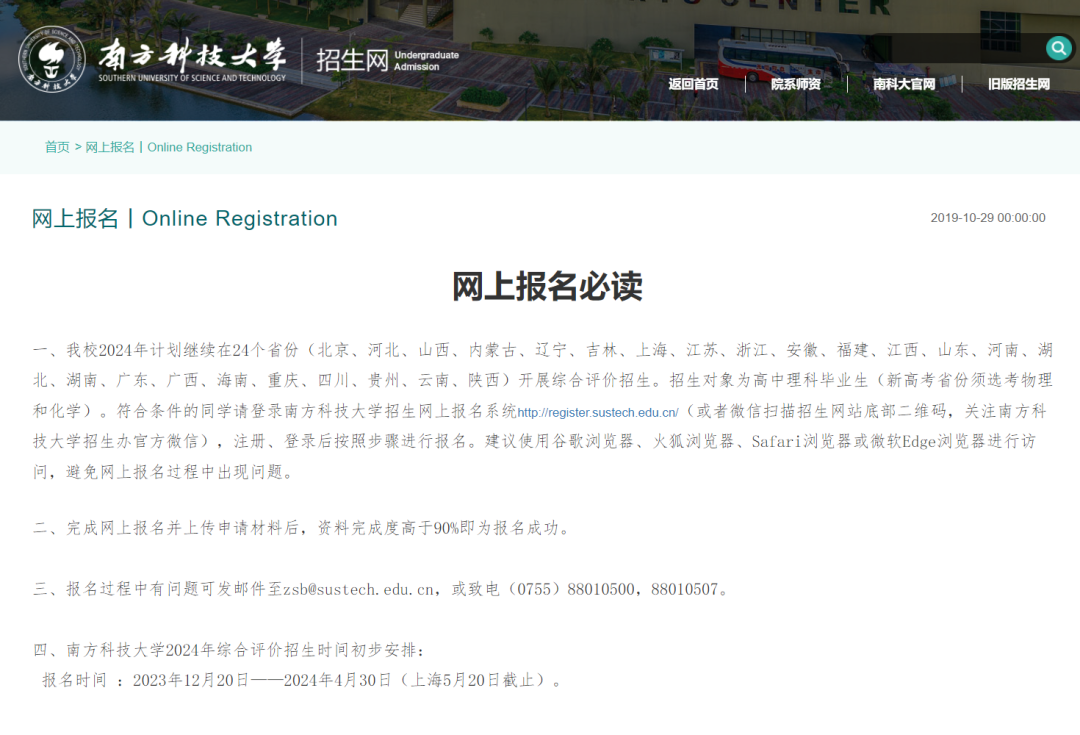Viewport: 1080px width, 735px height.
Task: Click the 网上报名 | Online Registration breadcrumb
Action: click(169, 147)
